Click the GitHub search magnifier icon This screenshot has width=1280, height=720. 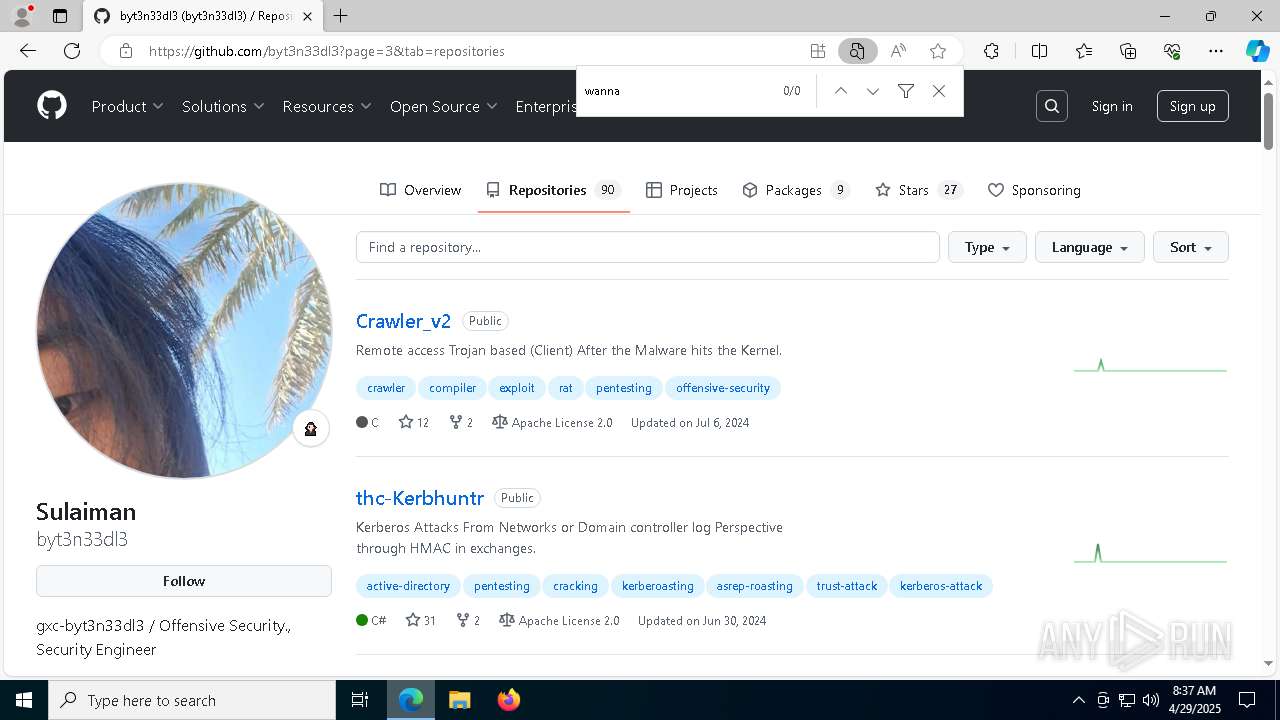coord(1052,106)
